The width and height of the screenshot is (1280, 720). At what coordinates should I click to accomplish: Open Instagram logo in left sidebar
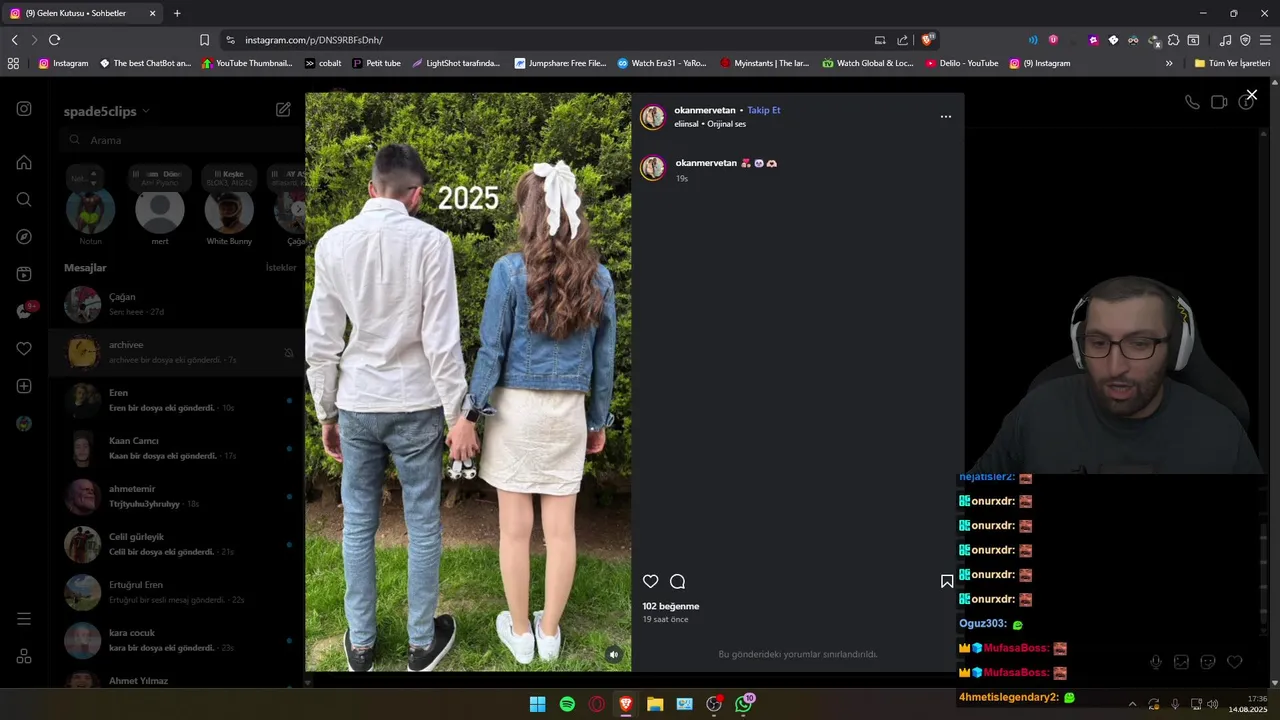24,109
